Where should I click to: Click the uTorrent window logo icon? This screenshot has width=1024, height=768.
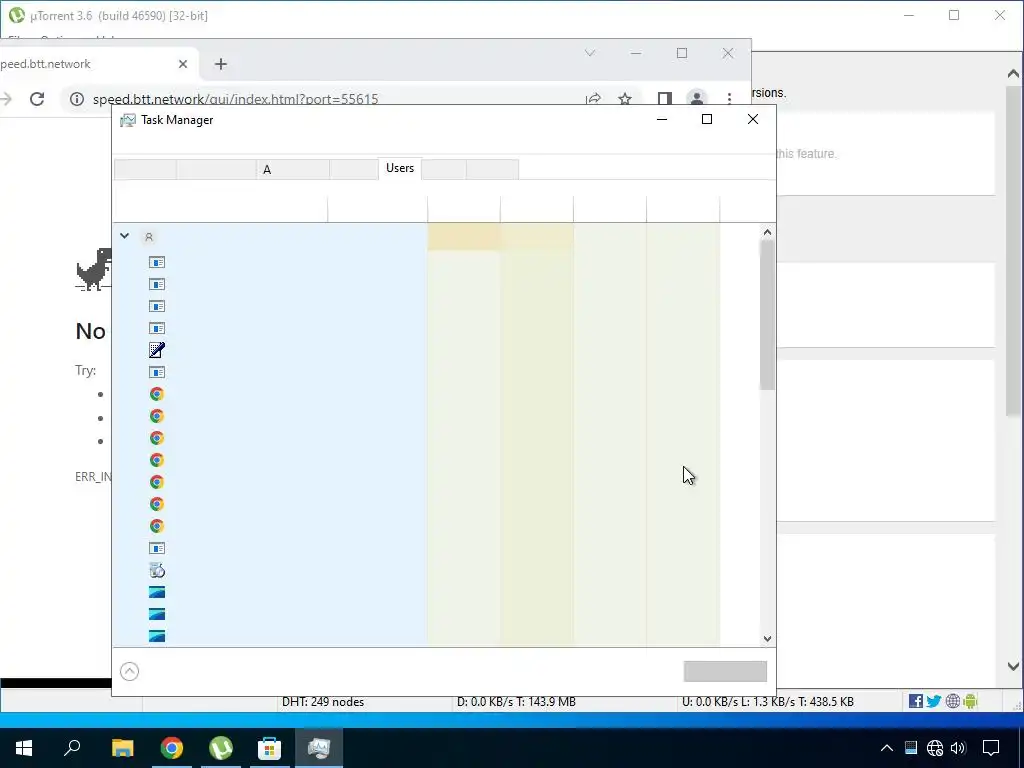pyautogui.click(x=16, y=15)
